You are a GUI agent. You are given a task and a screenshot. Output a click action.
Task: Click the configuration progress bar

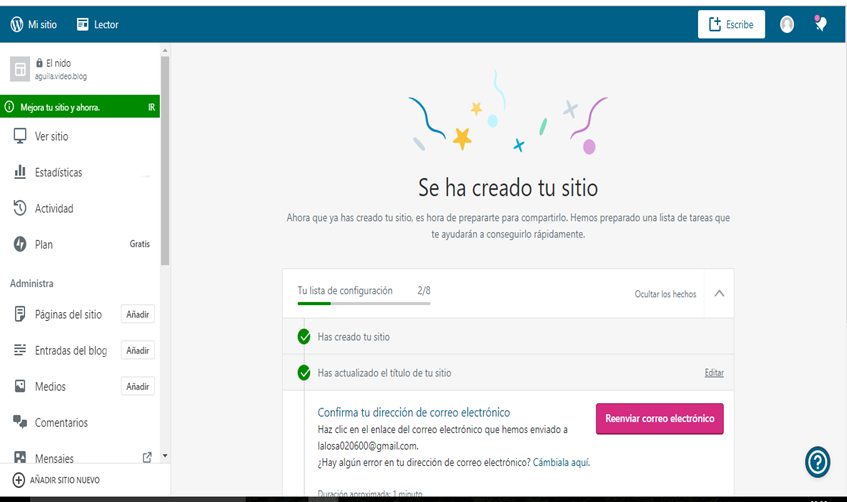point(364,304)
